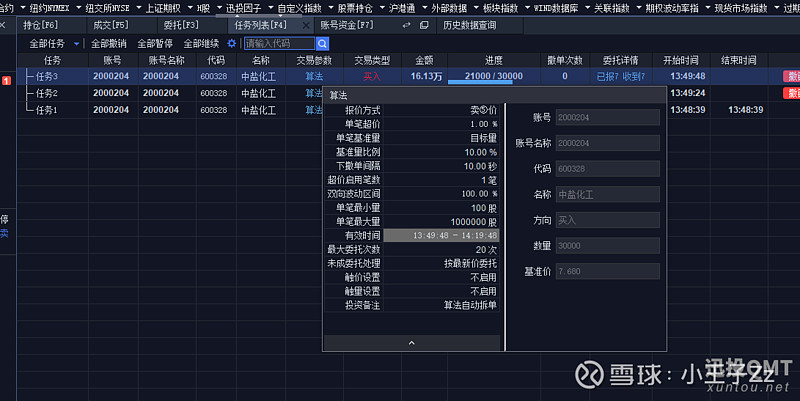
Task: Click the 基准价 field showing 7.680
Action: [608, 271]
